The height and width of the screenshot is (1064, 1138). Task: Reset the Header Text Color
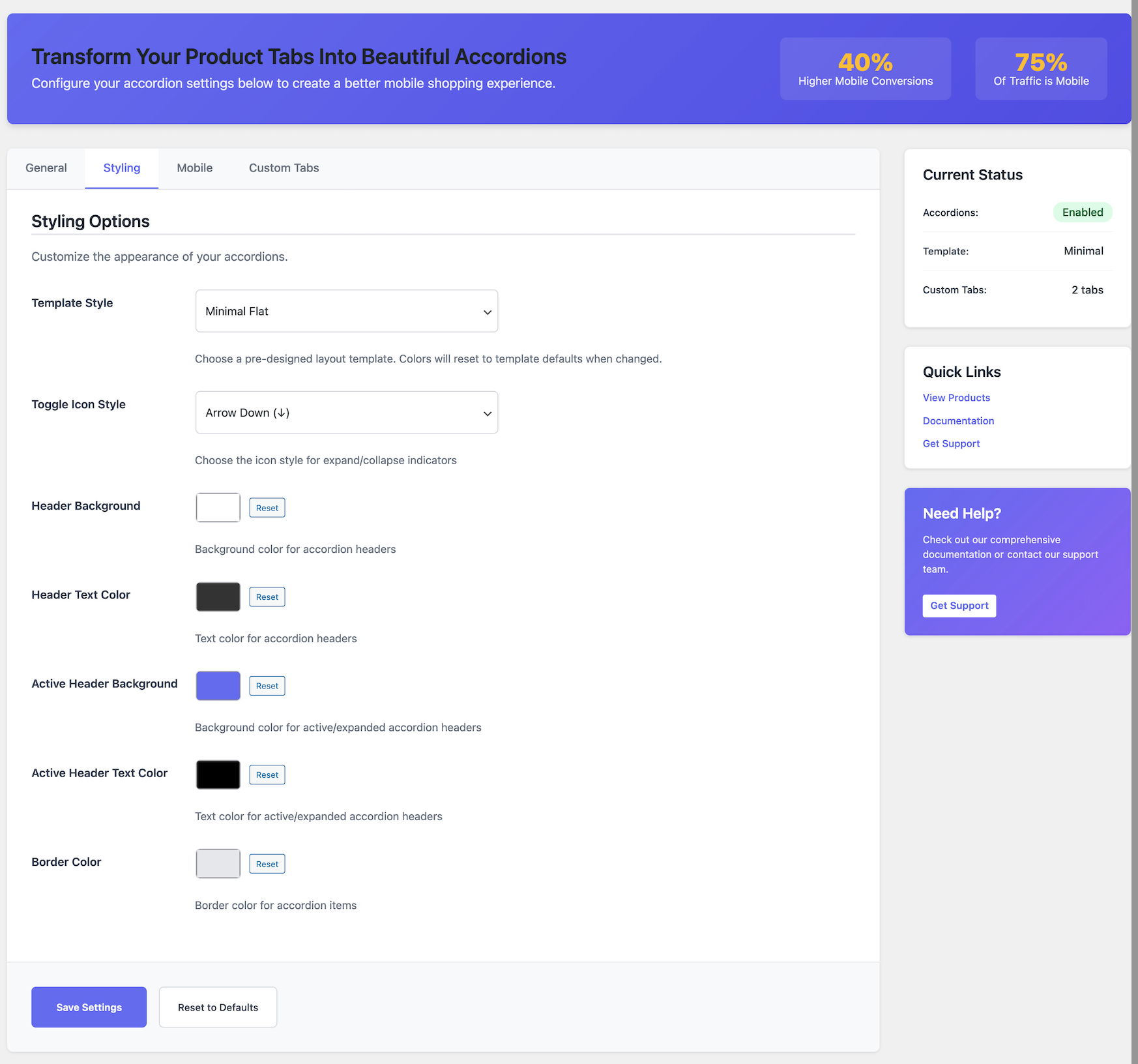click(x=267, y=597)
